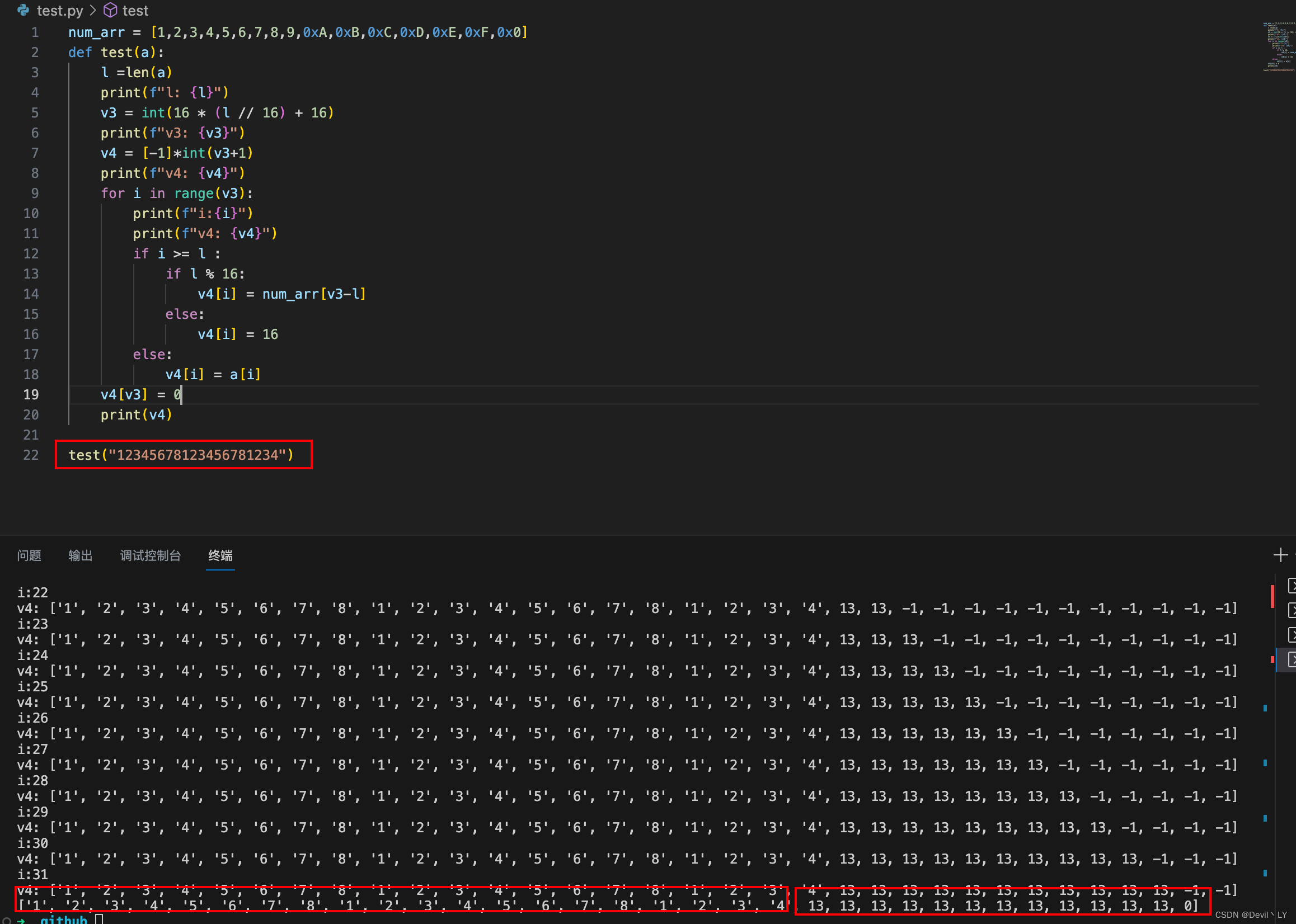Click 'v4 = [-1]*int(v3+1)' line

tap(176, 153)
